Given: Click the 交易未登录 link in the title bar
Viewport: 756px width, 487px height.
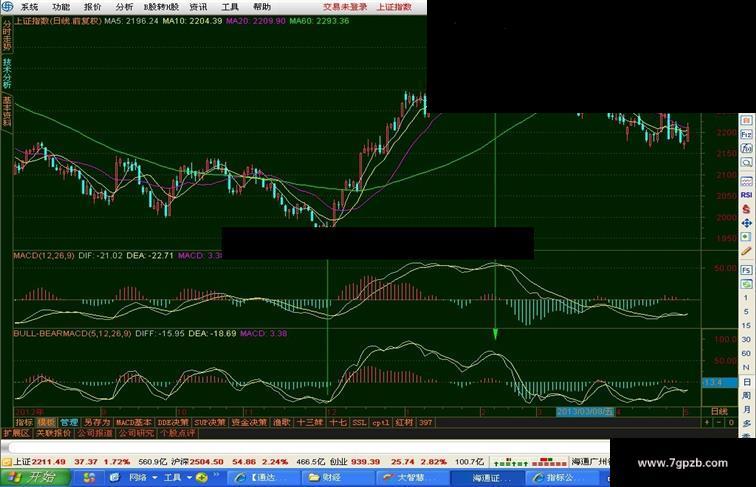Looking at the screenshot, I should point(345,7).
